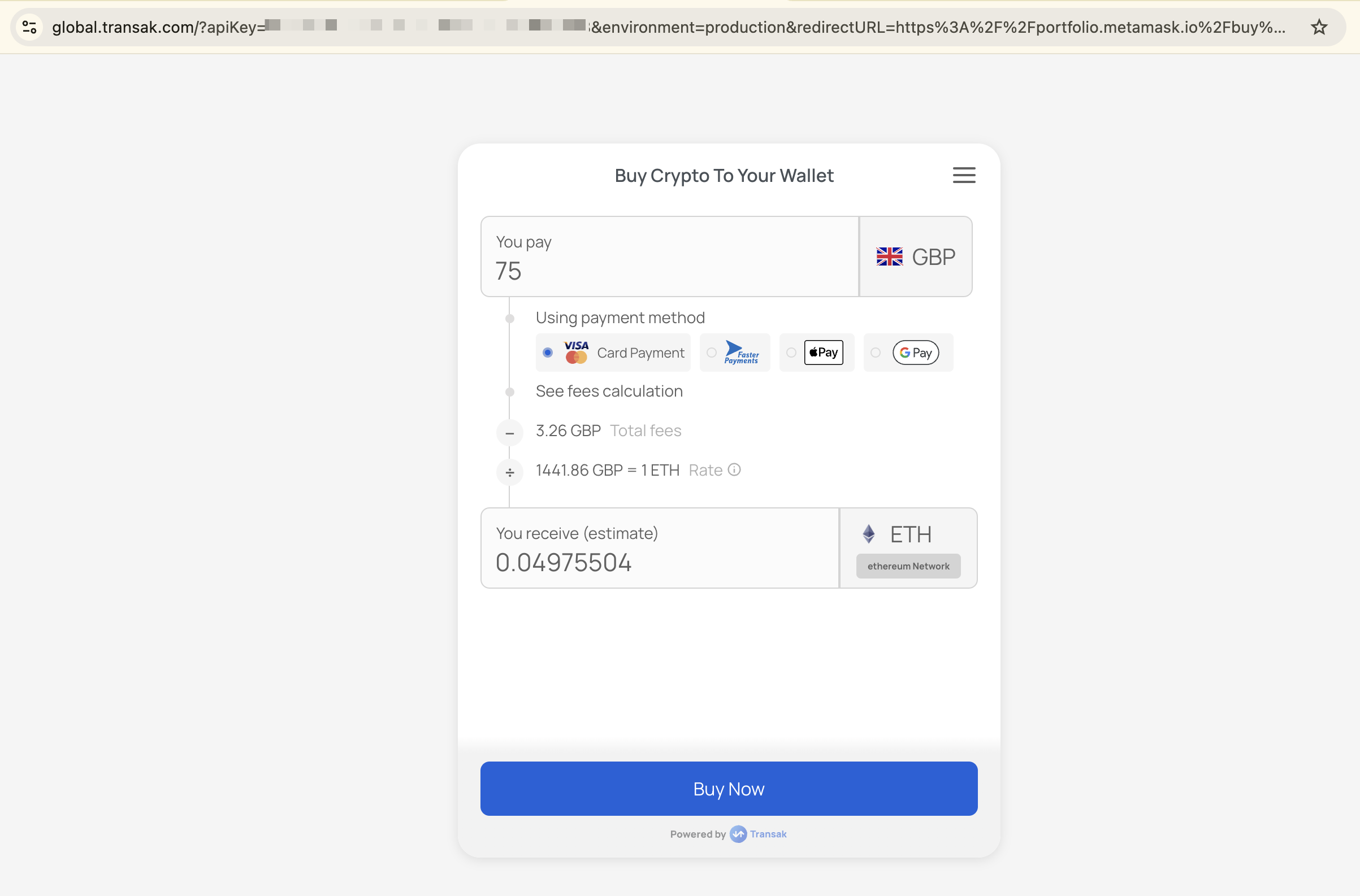Click the You pay amount field
Viewport: 1360px width, 896px height.
point(669,270)
